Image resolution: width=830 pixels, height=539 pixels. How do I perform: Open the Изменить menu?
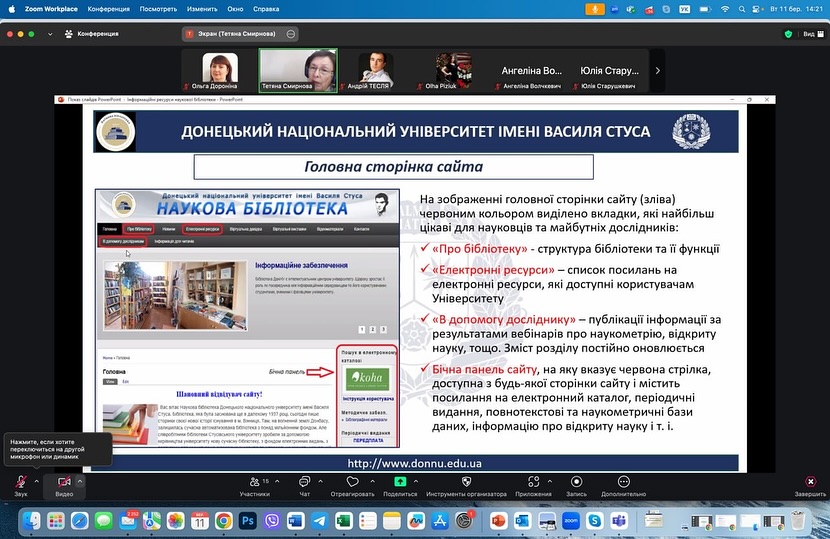click(x=202, y=9)
